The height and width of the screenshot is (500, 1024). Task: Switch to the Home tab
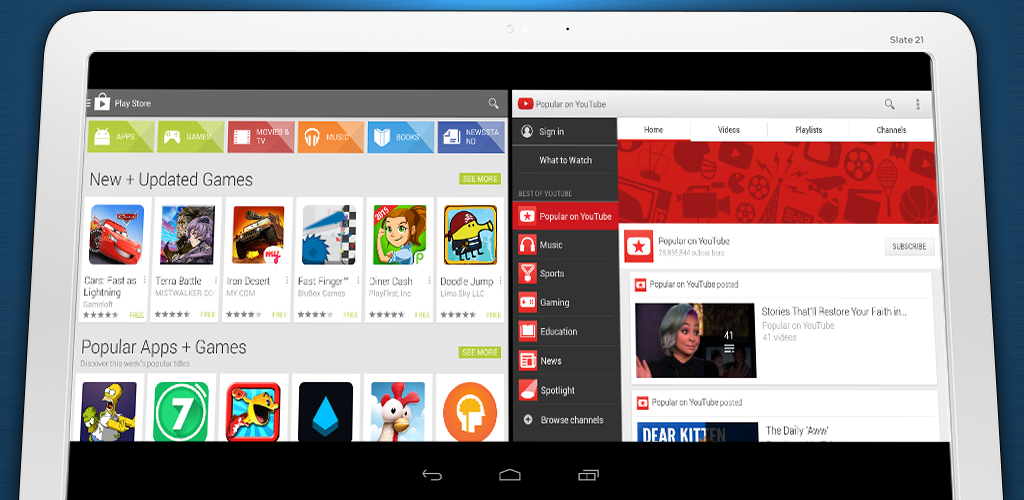tap(654, 129)
